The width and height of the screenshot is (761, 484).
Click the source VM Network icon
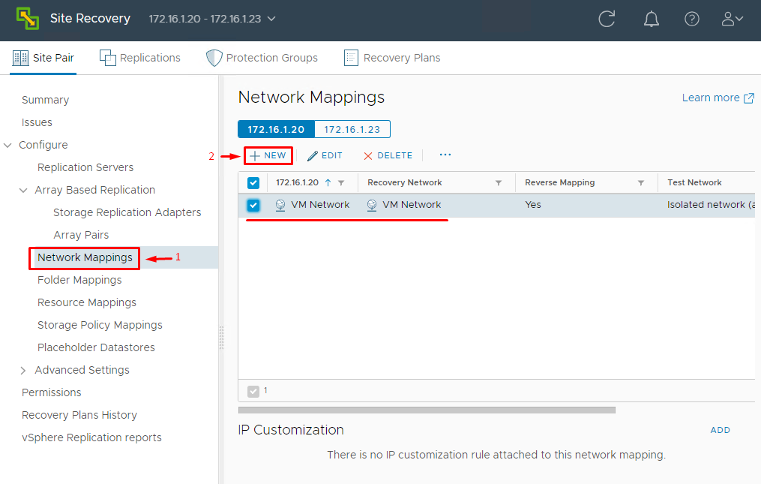[x=281, y=205]
